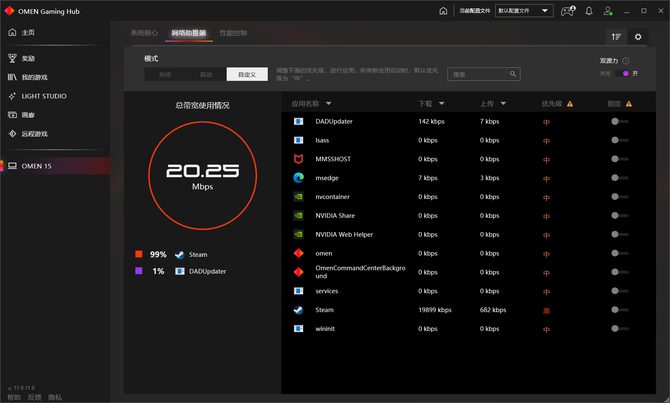The image size is (670, 403).
Task: Click the Steam icon in the app list
Action: [x=298, y=310]
